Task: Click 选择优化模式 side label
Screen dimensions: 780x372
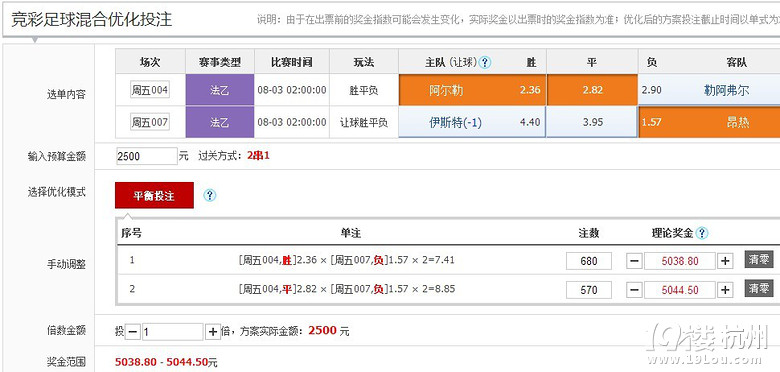Action: (x=57, y=192)
